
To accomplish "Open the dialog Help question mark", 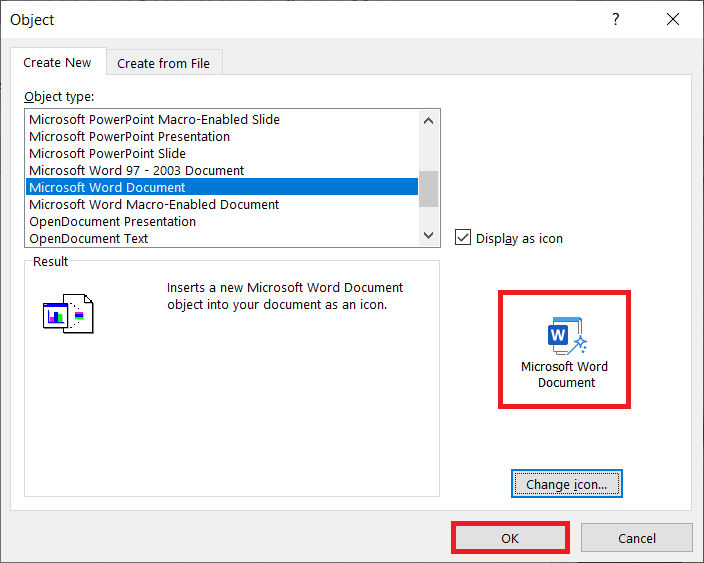I will point(616,20).
